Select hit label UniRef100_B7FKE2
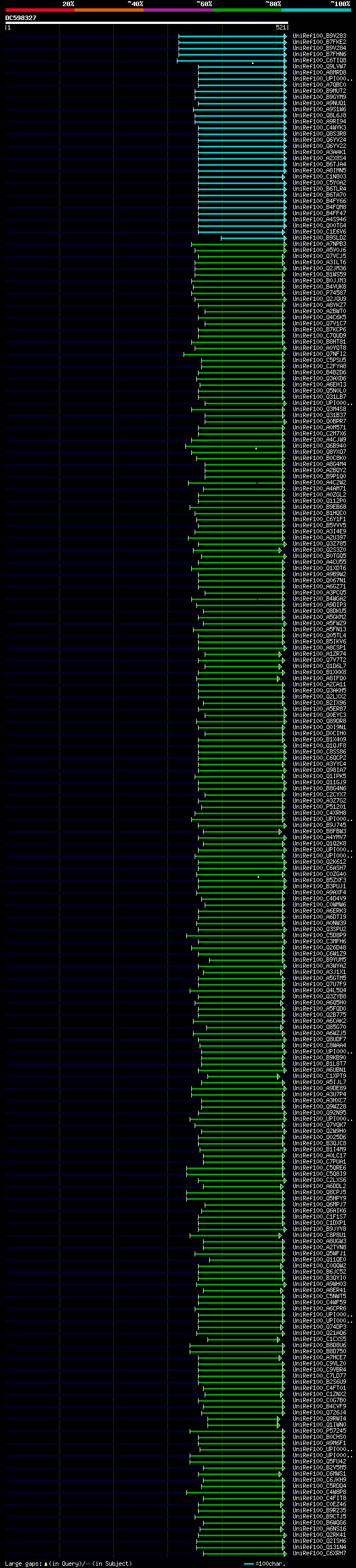The height and width of the screenshot is (1568, 356). coord(319,42)
